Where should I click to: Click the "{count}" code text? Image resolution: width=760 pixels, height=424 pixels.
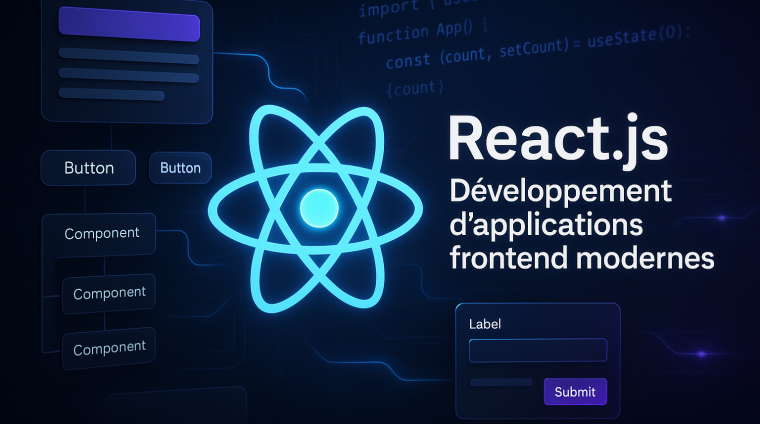point(415,88)
